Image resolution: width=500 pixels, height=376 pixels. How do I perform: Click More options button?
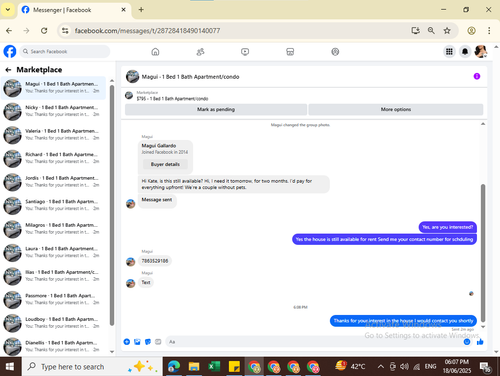point(396,109)
